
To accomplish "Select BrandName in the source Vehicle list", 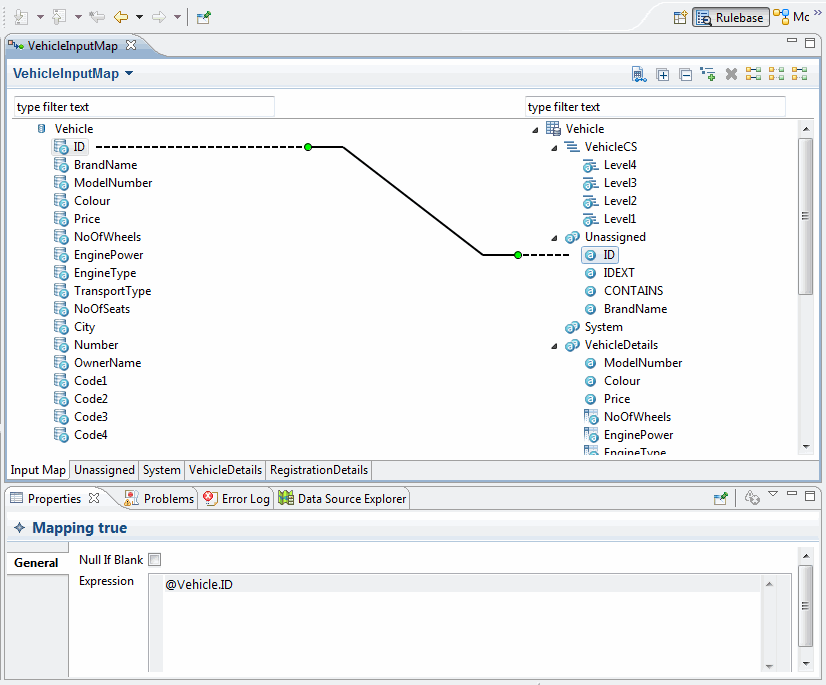I will (x=105, y=165).
